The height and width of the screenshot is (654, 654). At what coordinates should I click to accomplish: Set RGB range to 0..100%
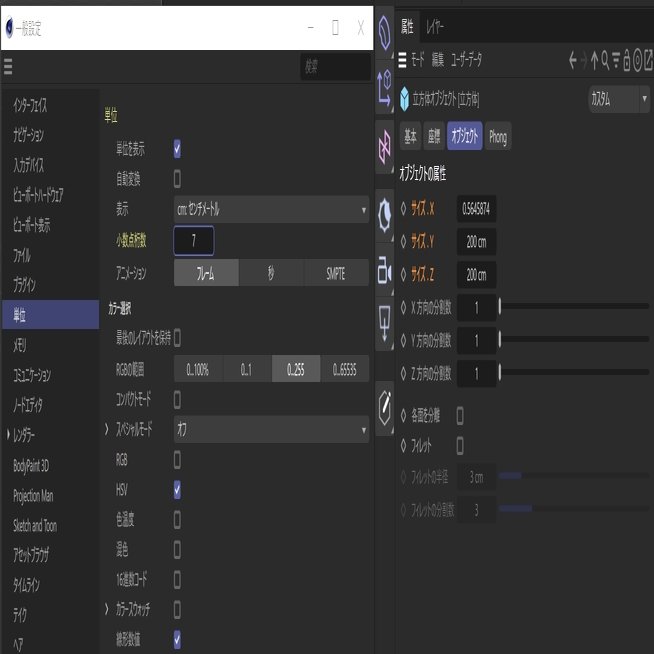click(x=199, y=369)
